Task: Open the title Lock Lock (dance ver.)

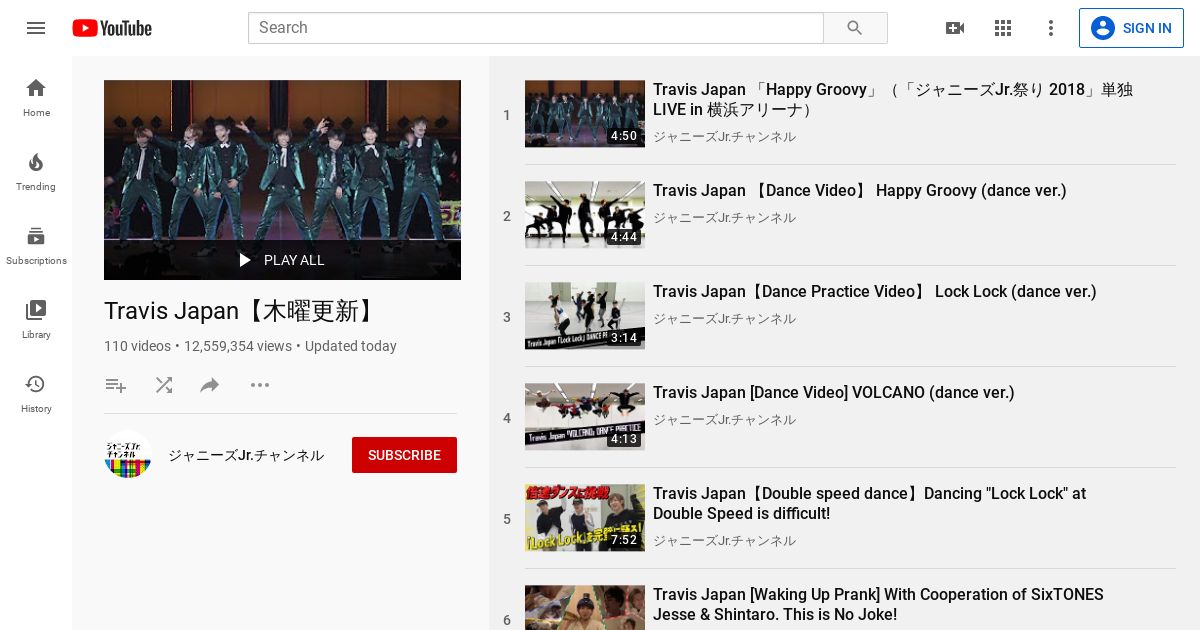Action: tap(875, 292)
